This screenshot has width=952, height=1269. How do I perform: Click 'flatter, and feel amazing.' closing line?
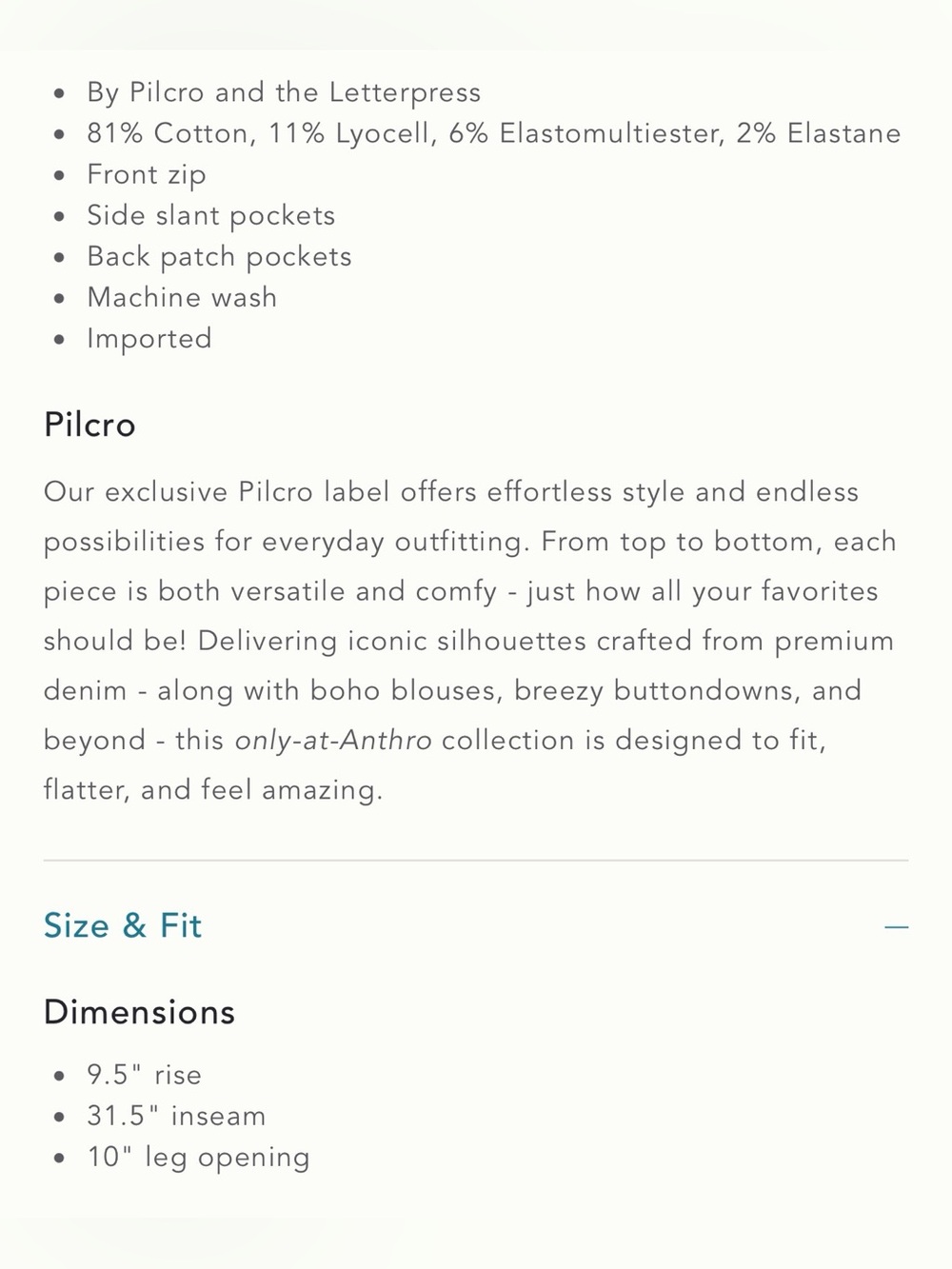coord(213,790)
